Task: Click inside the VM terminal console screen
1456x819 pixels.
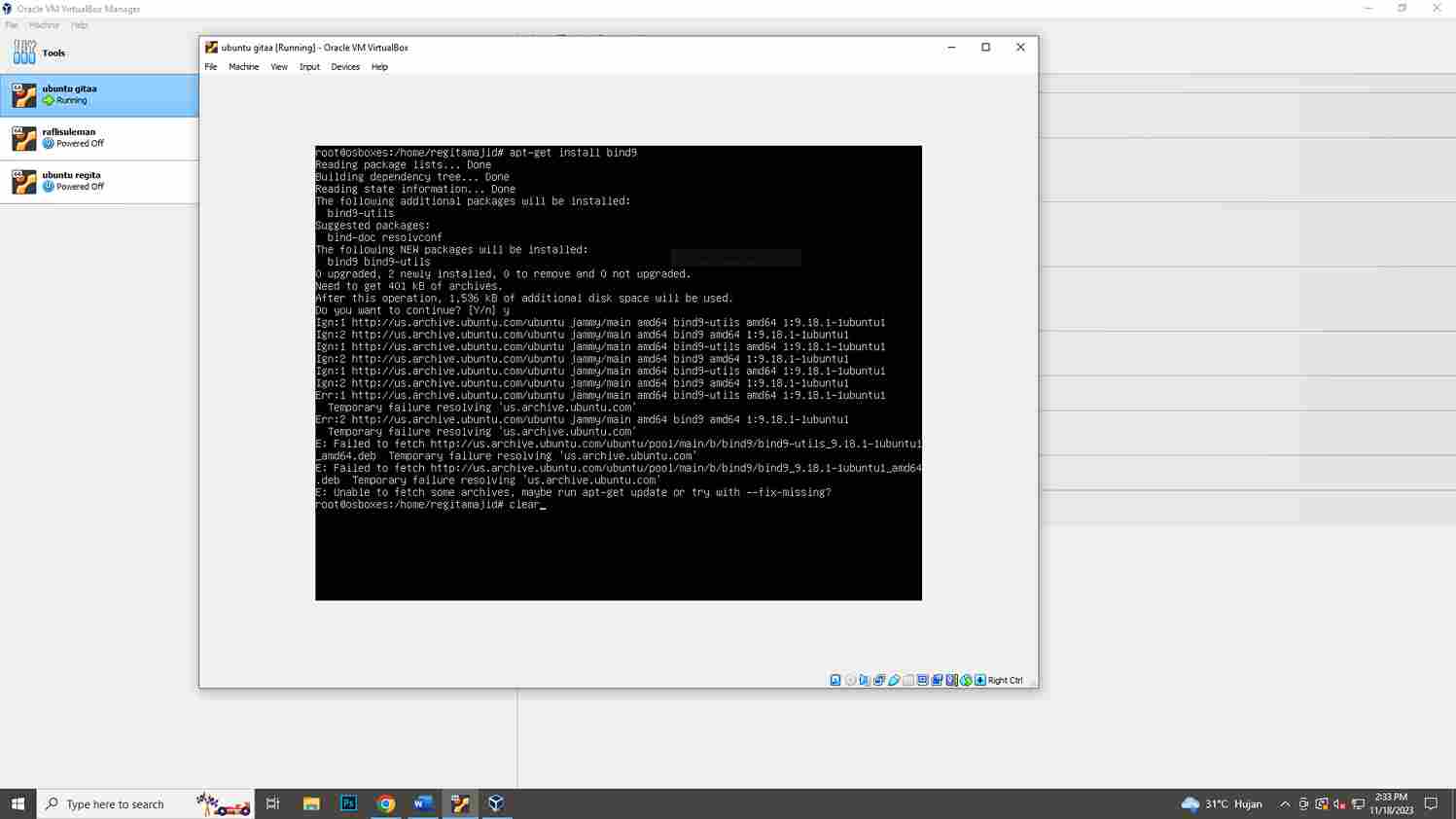Action: click(x=619, y=373)
